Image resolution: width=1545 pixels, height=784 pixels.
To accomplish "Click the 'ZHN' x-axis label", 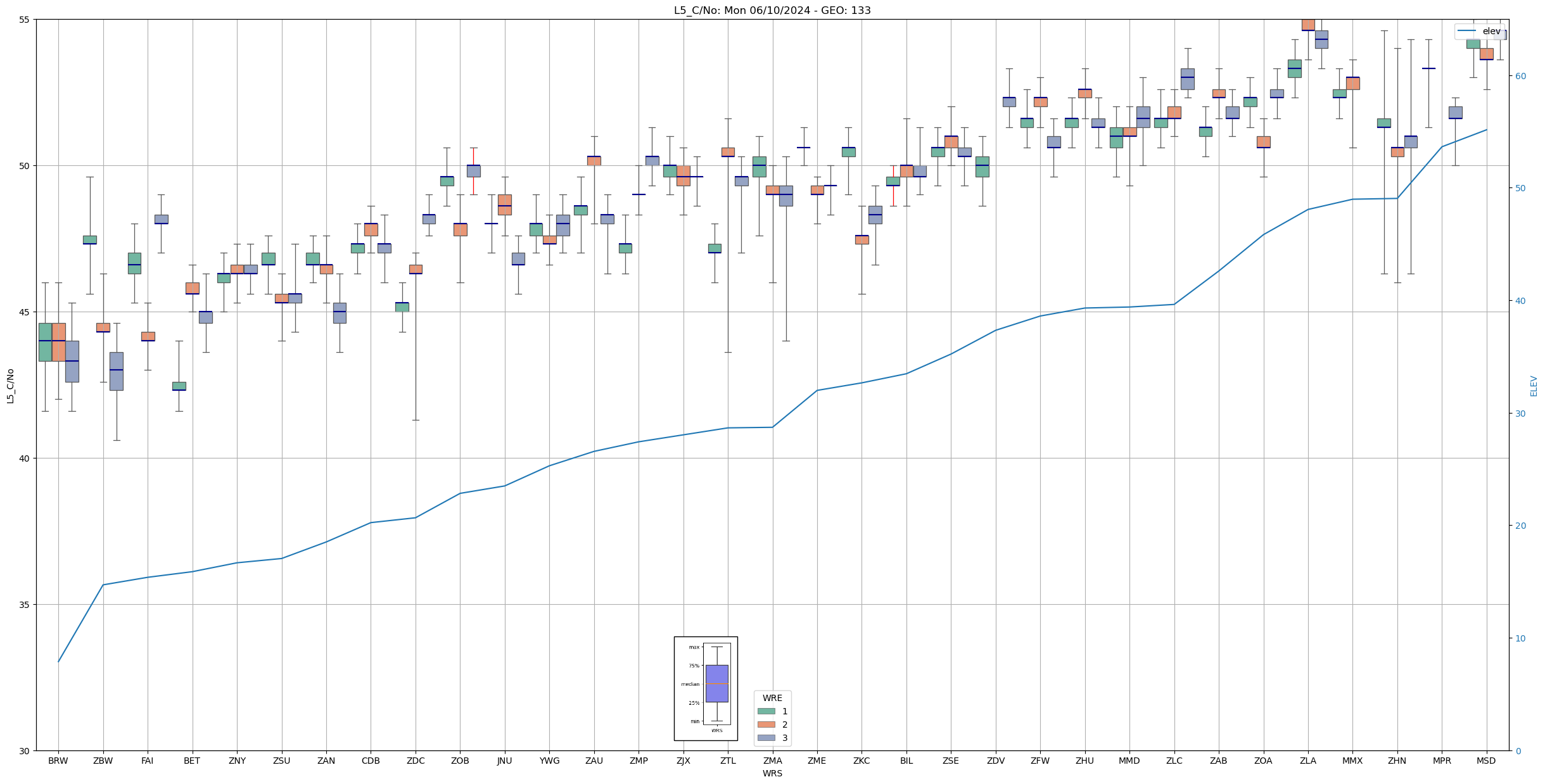I will [x=1397, y=761].
